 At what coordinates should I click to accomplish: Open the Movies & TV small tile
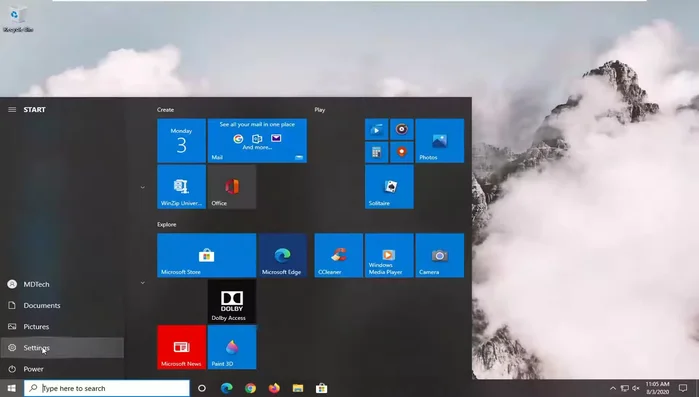(x=377, y=130)
